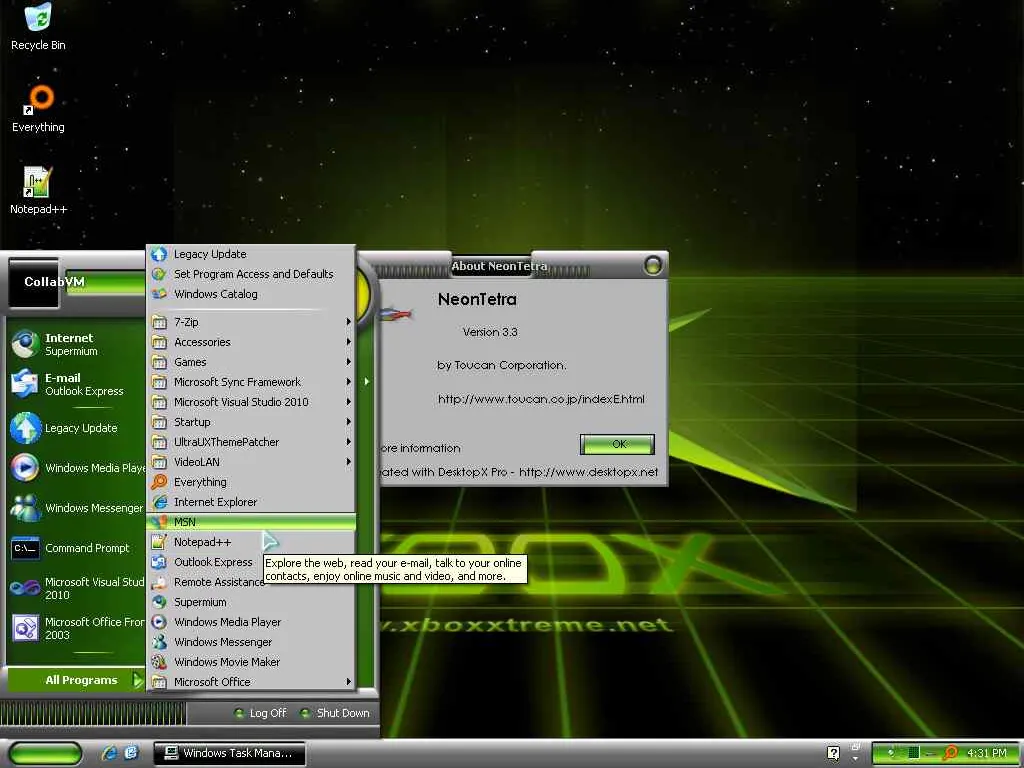Click the Windows Task Manager taskbar button

pos(229,753)
